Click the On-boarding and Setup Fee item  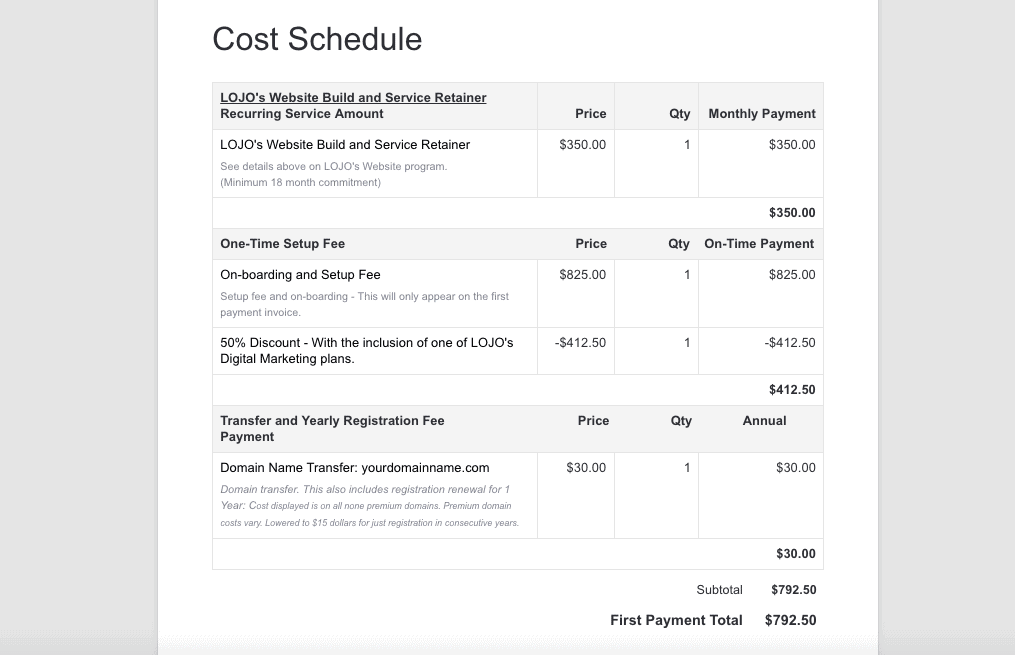tap(300, 275)
